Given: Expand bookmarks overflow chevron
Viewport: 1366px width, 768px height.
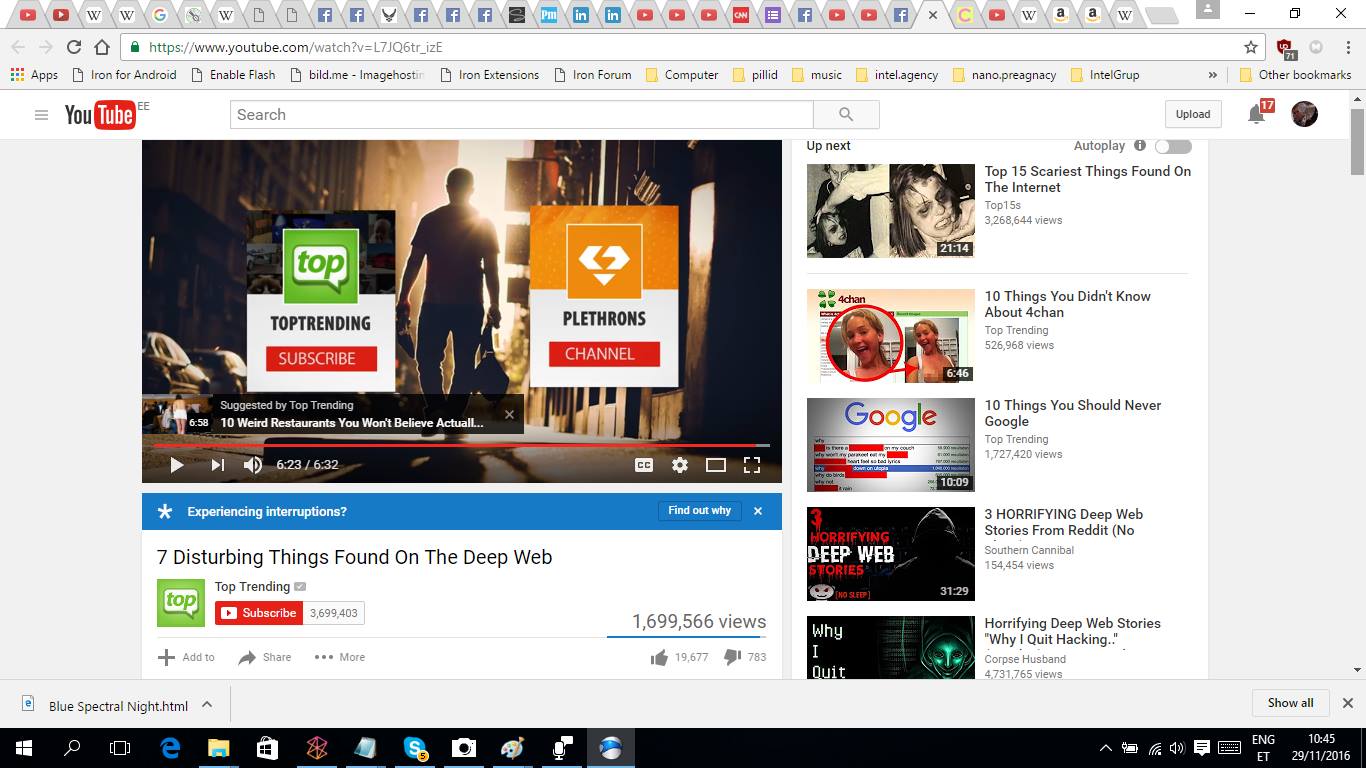Looking at the screenshot, I should point(1213,75).
